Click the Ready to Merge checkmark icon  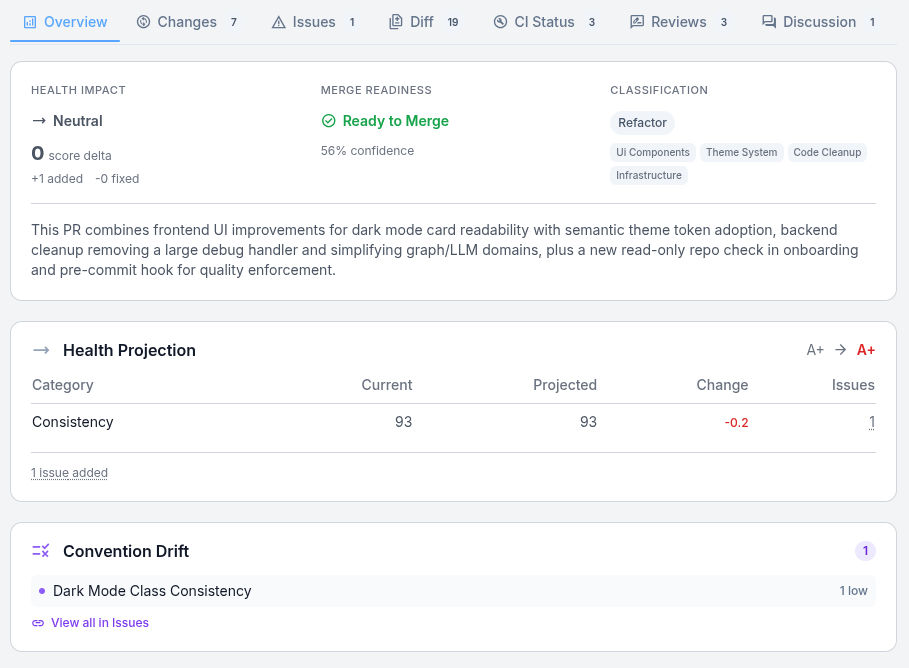point(329,121)
